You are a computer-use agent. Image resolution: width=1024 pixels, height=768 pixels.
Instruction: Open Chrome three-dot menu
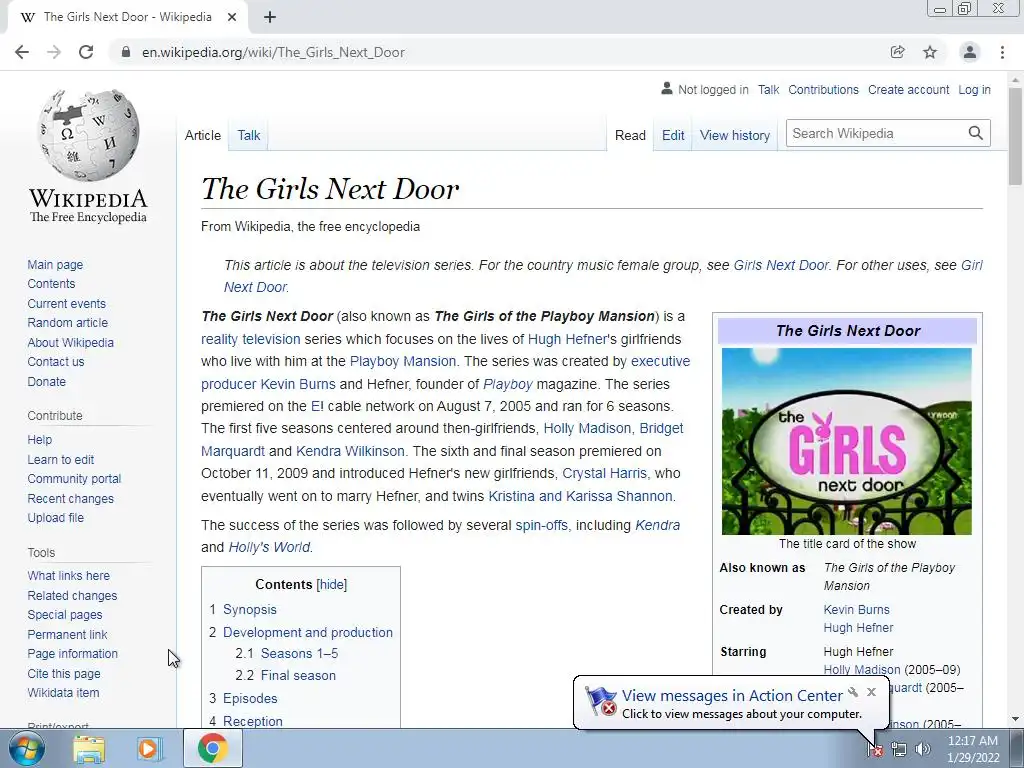coord(1002,52)
